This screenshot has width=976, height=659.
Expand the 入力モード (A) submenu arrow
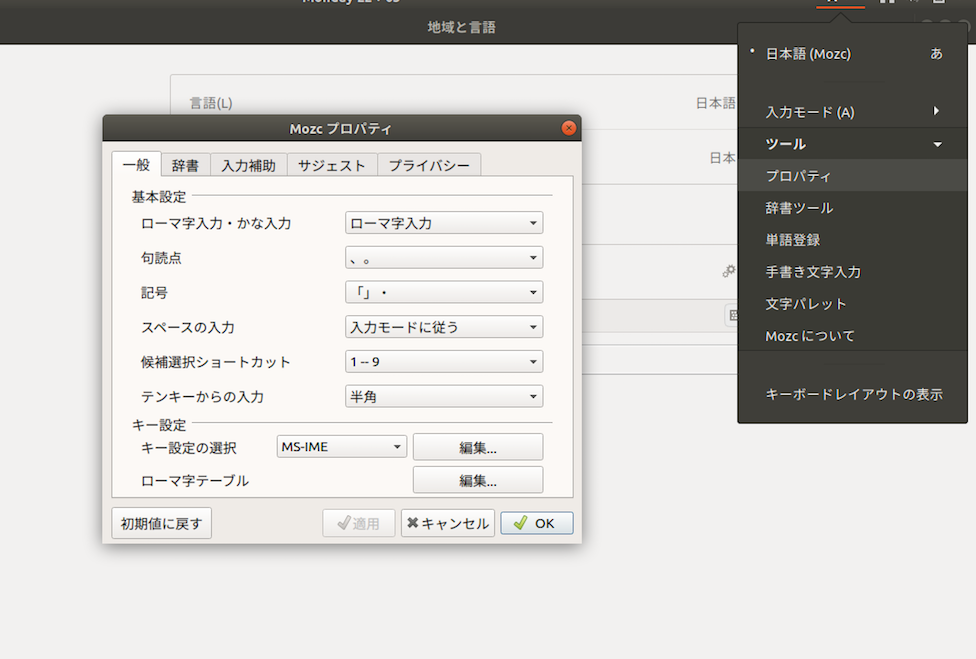pyautogui.click(x=936, y=111)
